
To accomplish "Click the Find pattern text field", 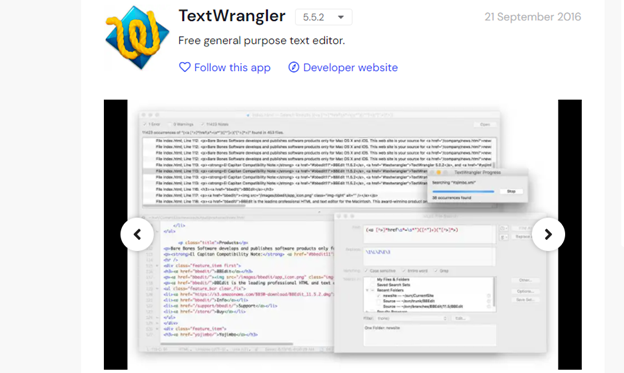I will click(x=429, y=234).
